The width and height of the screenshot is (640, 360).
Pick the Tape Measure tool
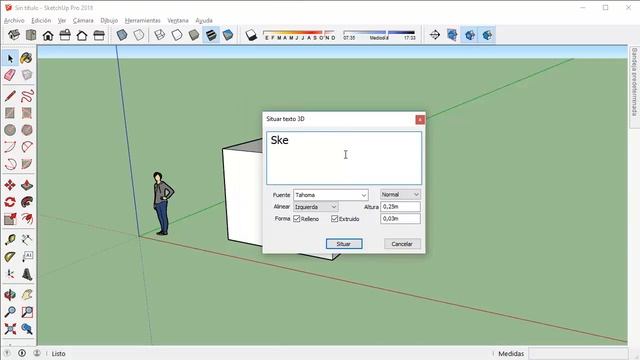10,240
